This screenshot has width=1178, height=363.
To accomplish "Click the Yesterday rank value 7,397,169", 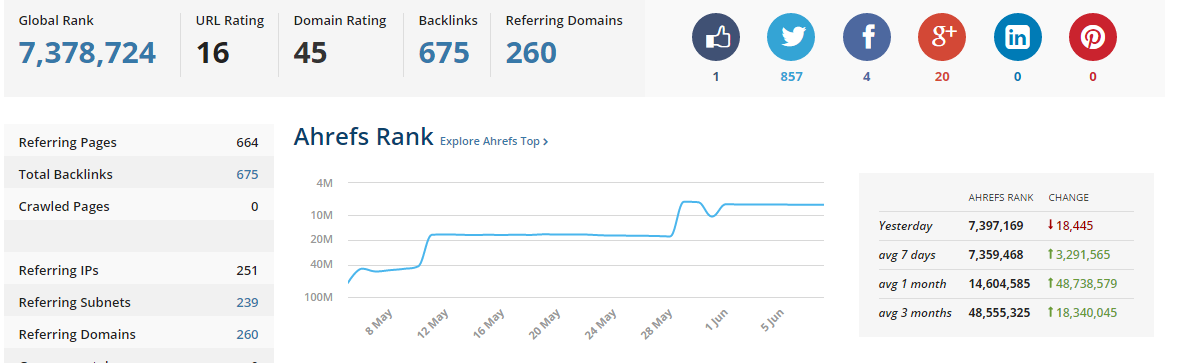I will pos(995,225).
